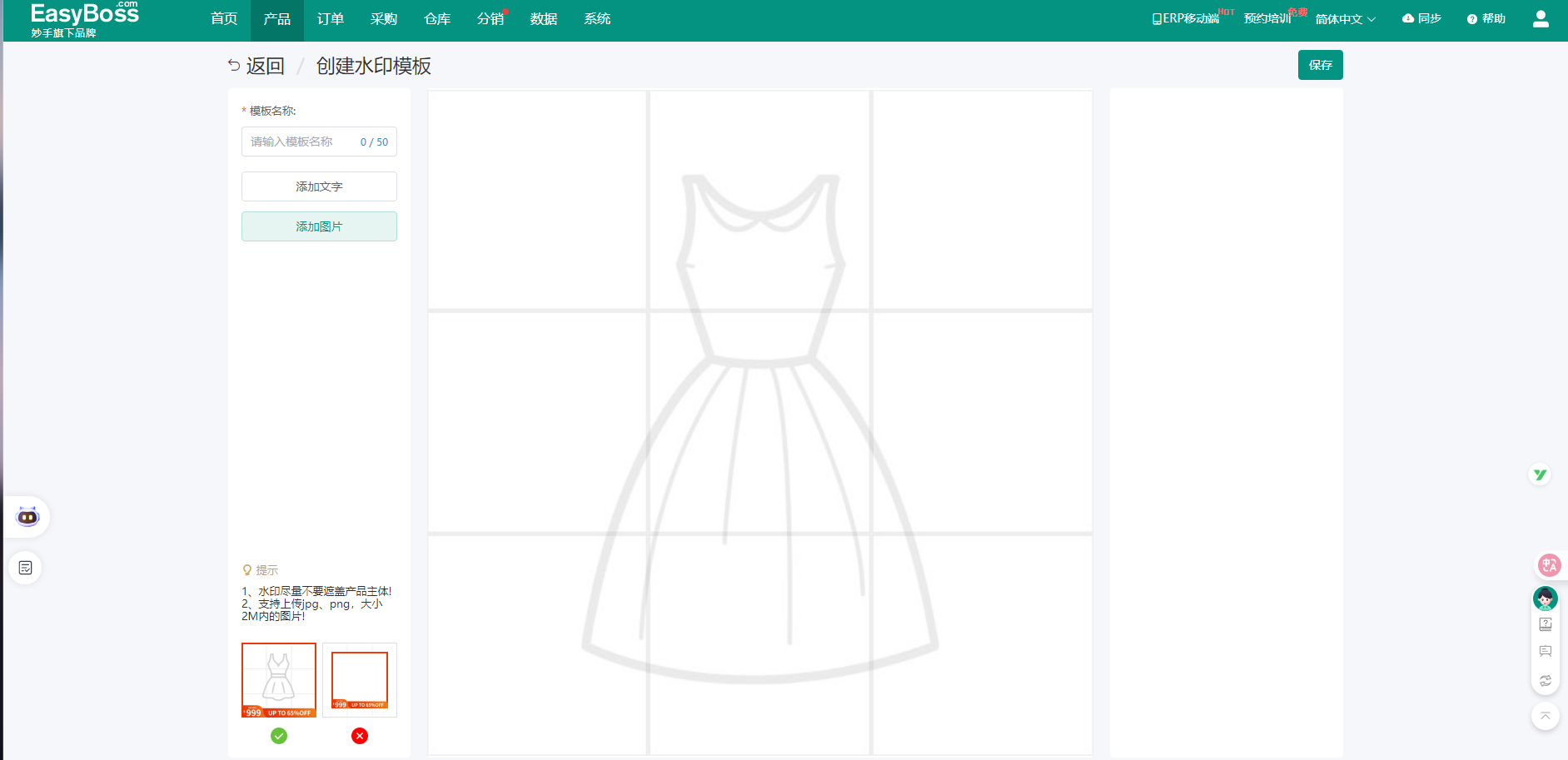Viewport: 1568px width, 760px height.
Task: Open the user account avatar icon
Action: [1540, 19]
